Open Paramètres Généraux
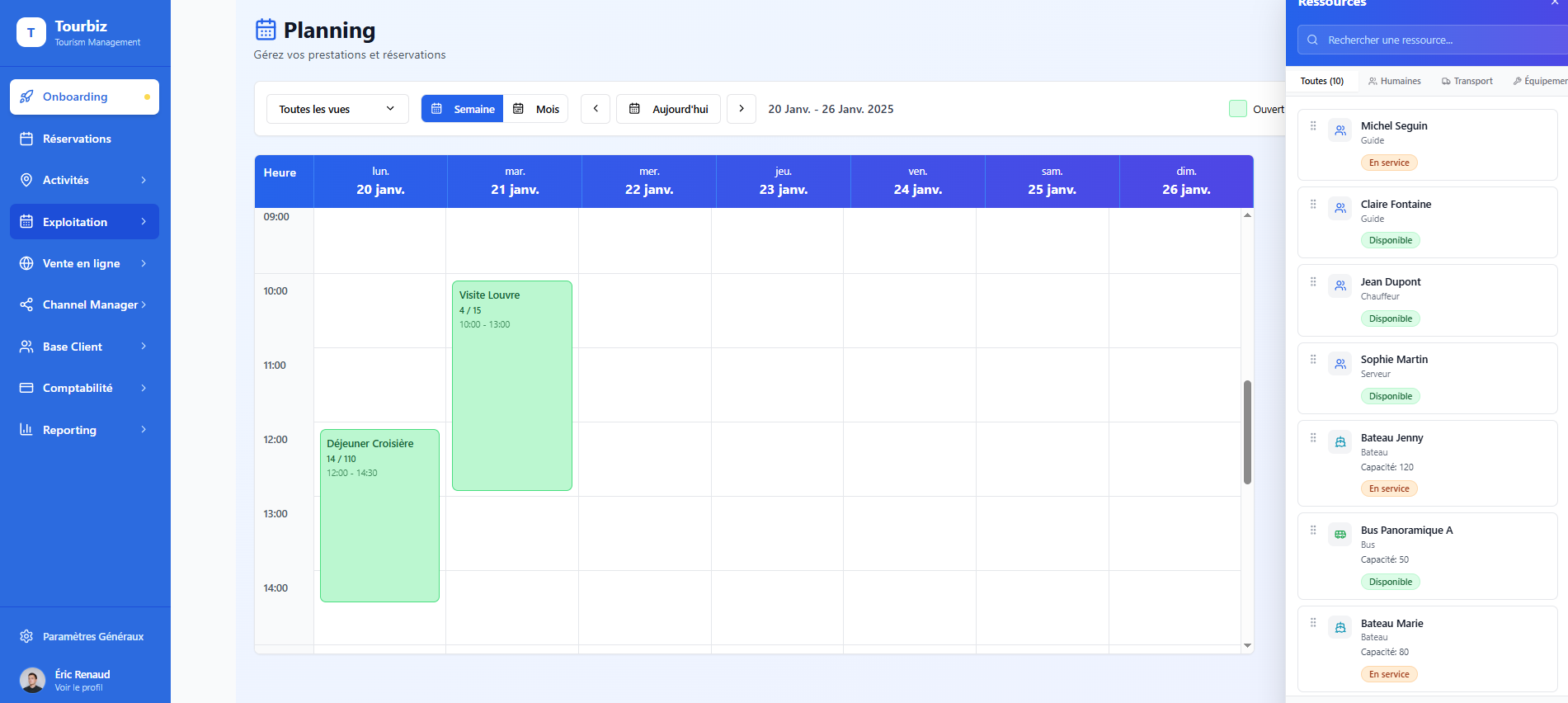 (x=84, y=636)
